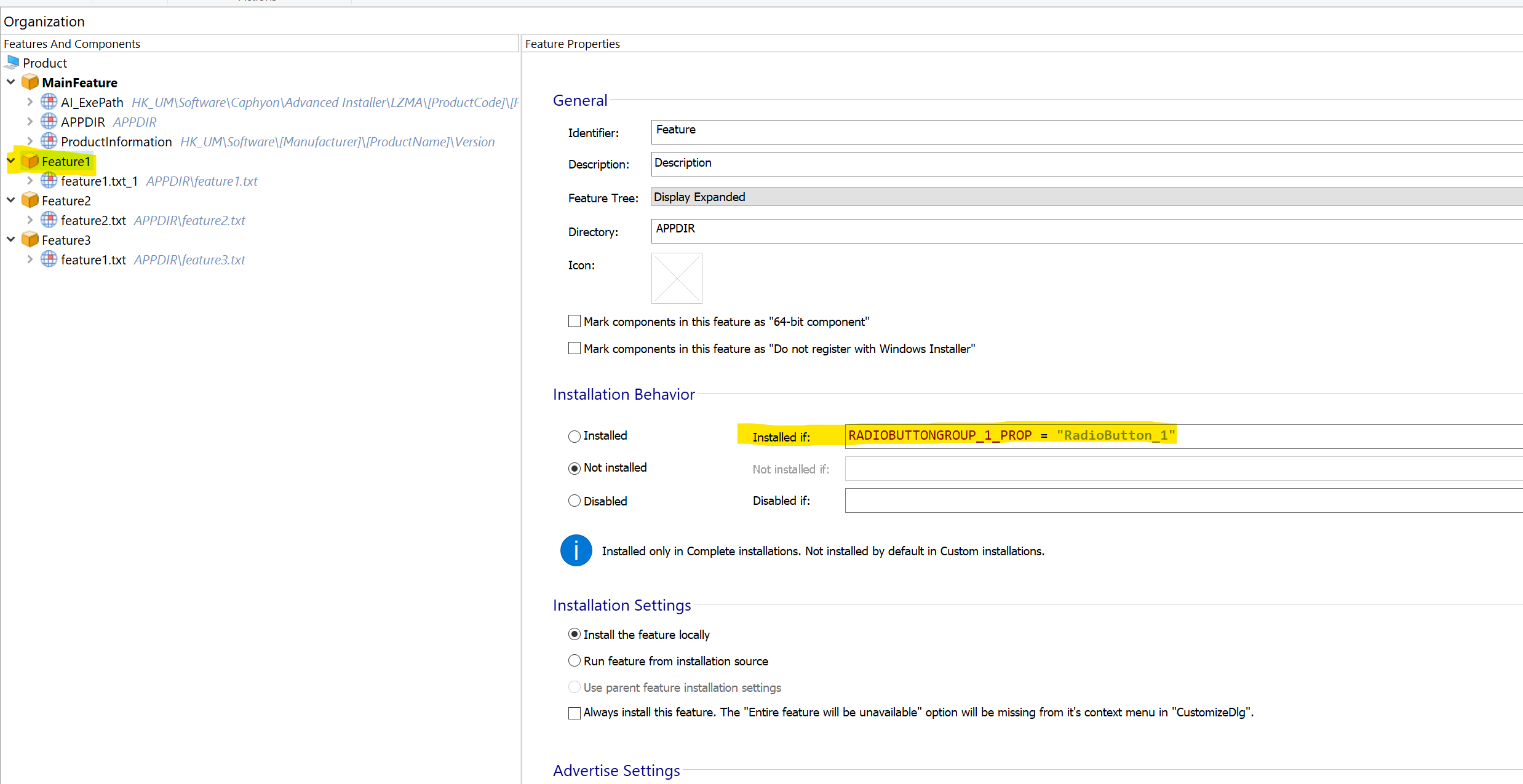Select the Not installed radio button
The height and width of the screenshot is (784, 1523).
point(575,468)
